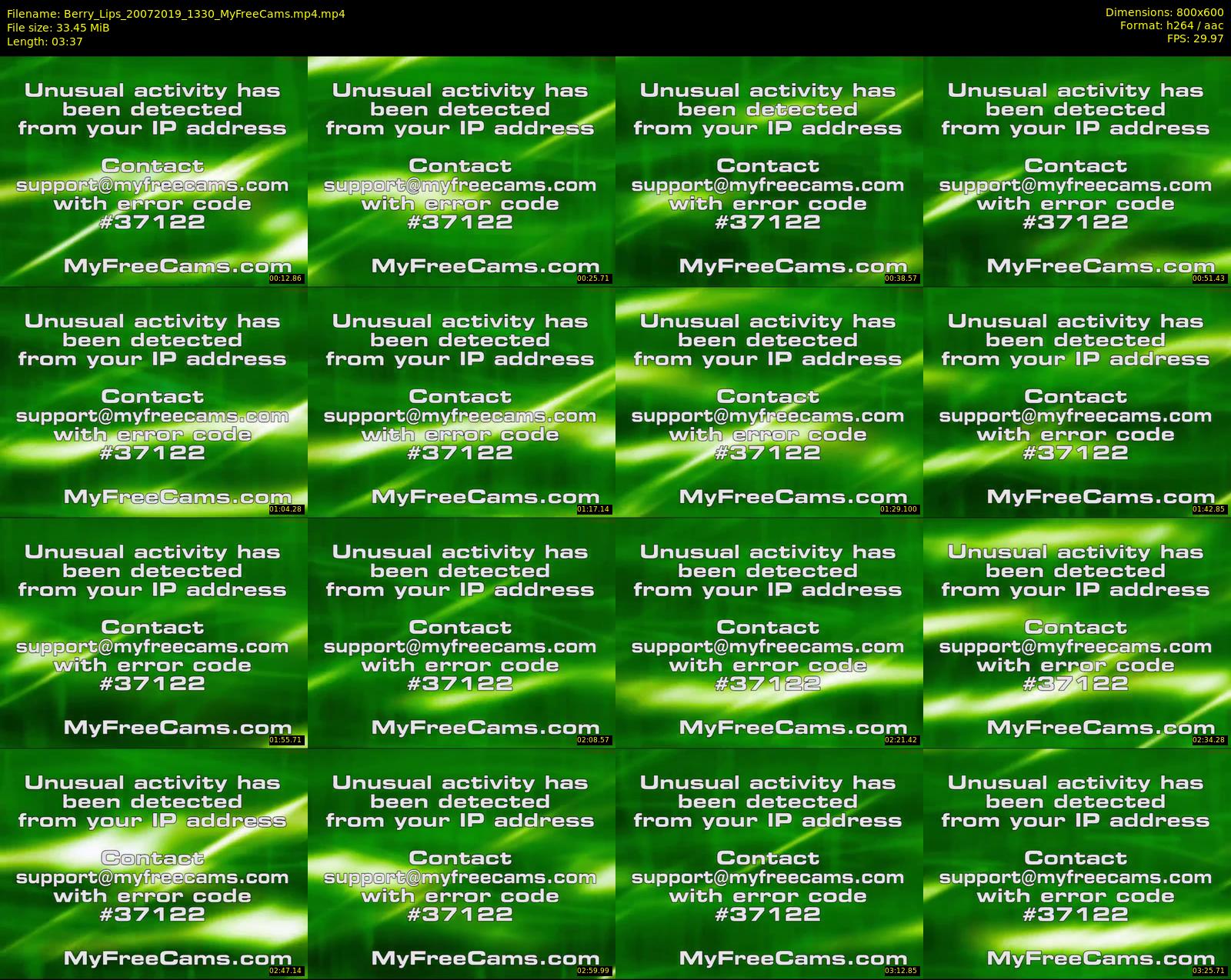Viewport: 1231px width, 980px height.
Task: Select the thumbnail marked 01:17.14
Action: pos(461,402)
